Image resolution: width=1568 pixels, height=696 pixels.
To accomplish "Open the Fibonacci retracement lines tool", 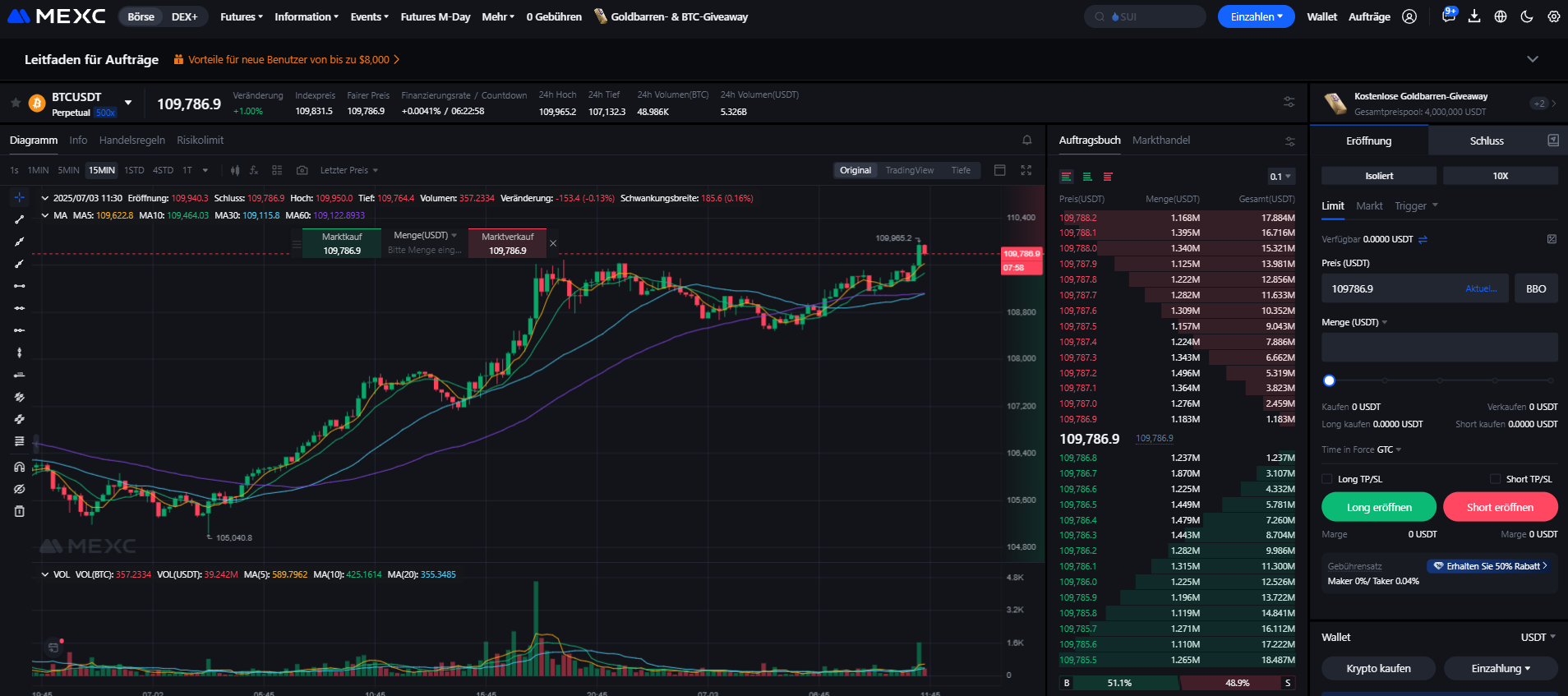I will [x=20, y=441].
